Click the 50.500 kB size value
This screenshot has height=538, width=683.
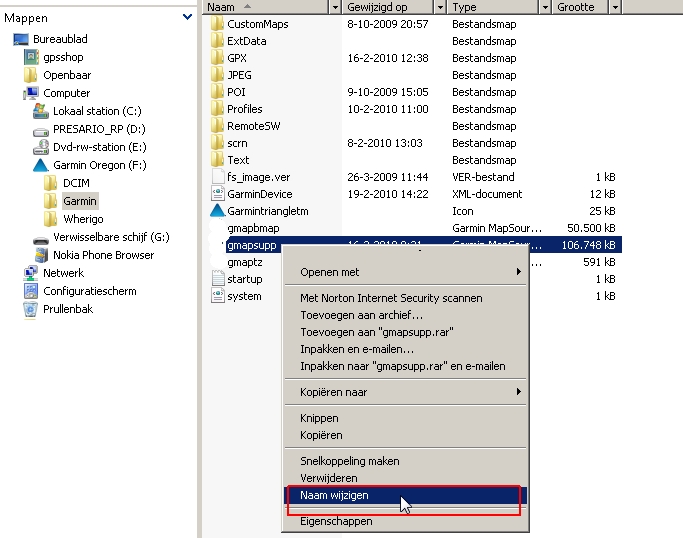click(591, 228)
